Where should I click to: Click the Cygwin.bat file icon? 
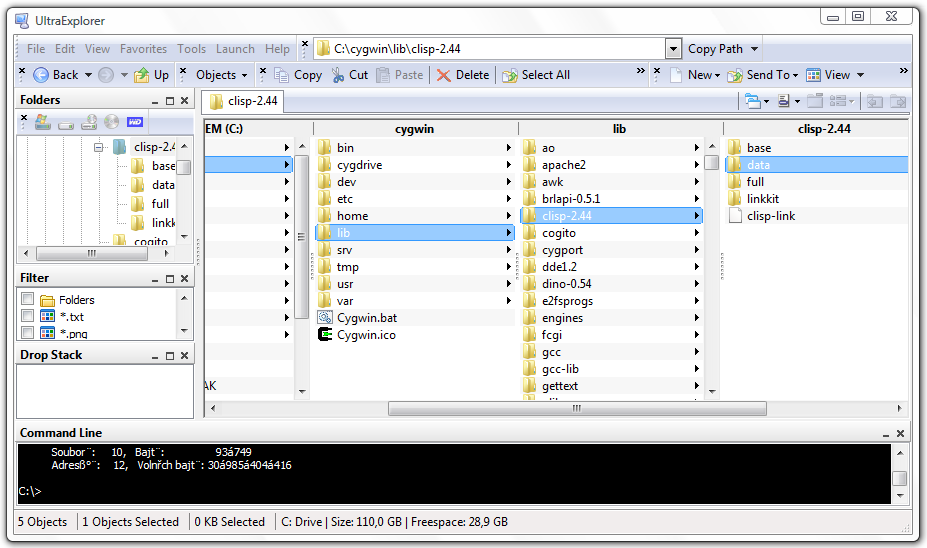coord(325,317)
